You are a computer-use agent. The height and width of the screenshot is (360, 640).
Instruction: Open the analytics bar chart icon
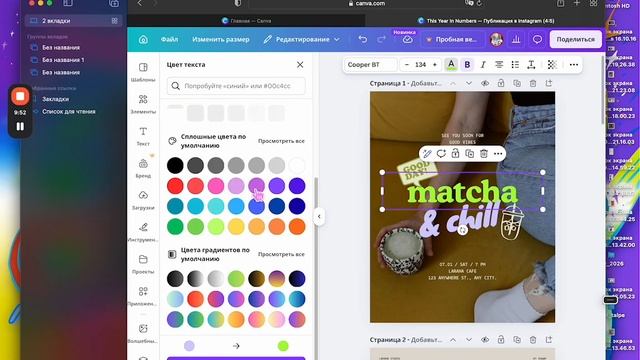tap(516, 40)
